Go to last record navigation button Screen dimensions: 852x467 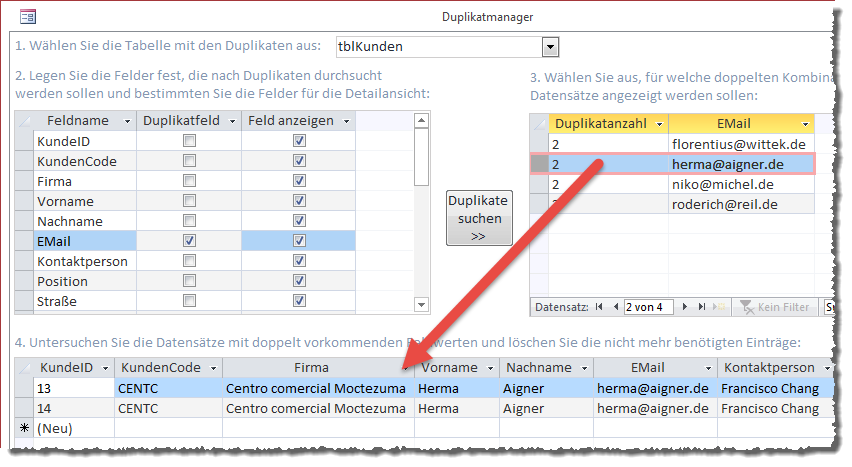coord(701,307)
